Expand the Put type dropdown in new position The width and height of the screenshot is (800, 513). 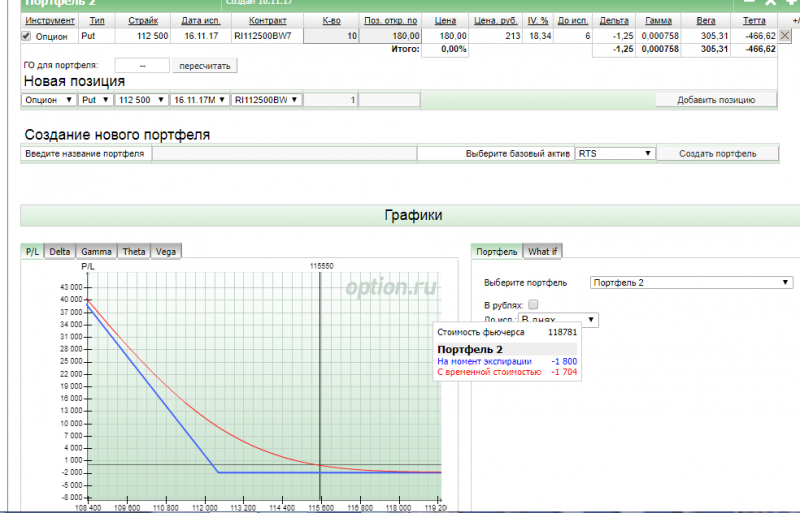(x=96, y=100)
